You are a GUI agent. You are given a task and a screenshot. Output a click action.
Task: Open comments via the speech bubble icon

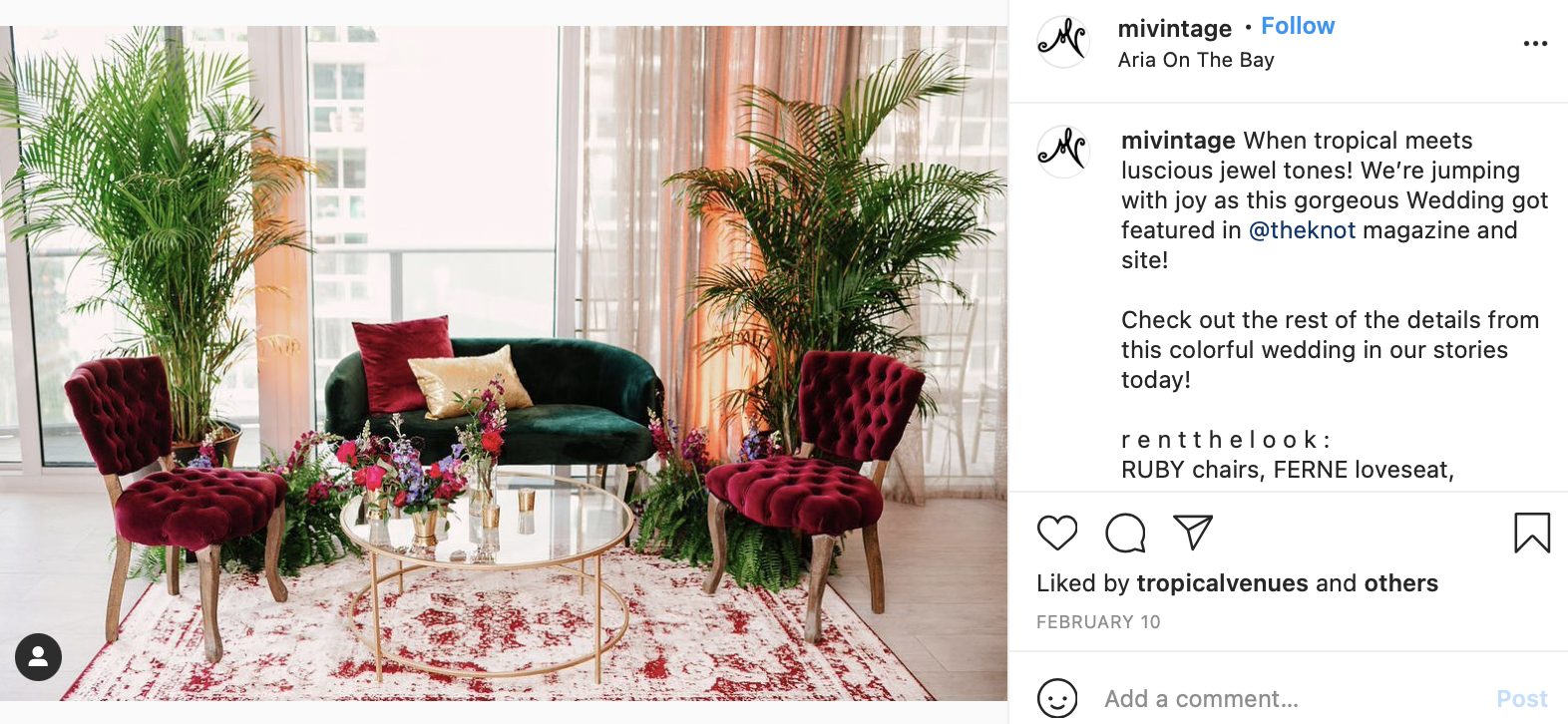coord(1125,533)
